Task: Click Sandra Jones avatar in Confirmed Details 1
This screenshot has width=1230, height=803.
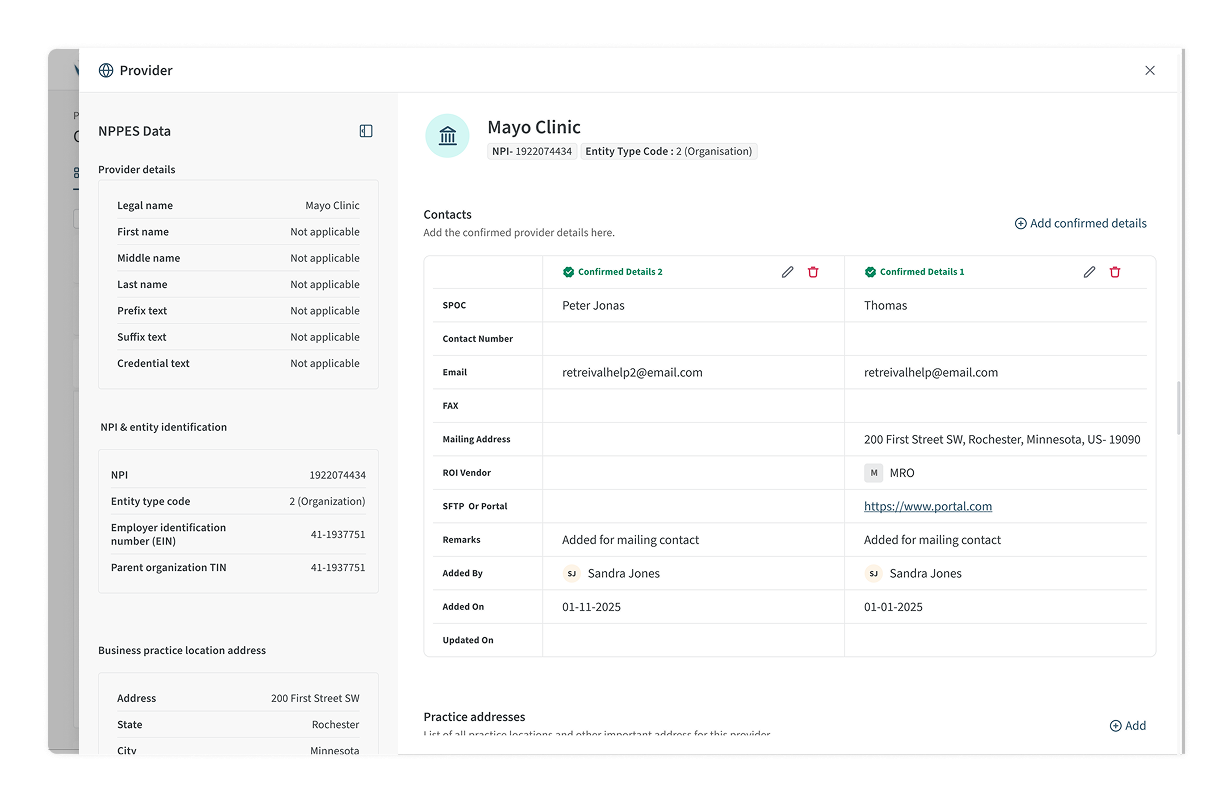Action: pyautogui.click(x=873, y=574)
